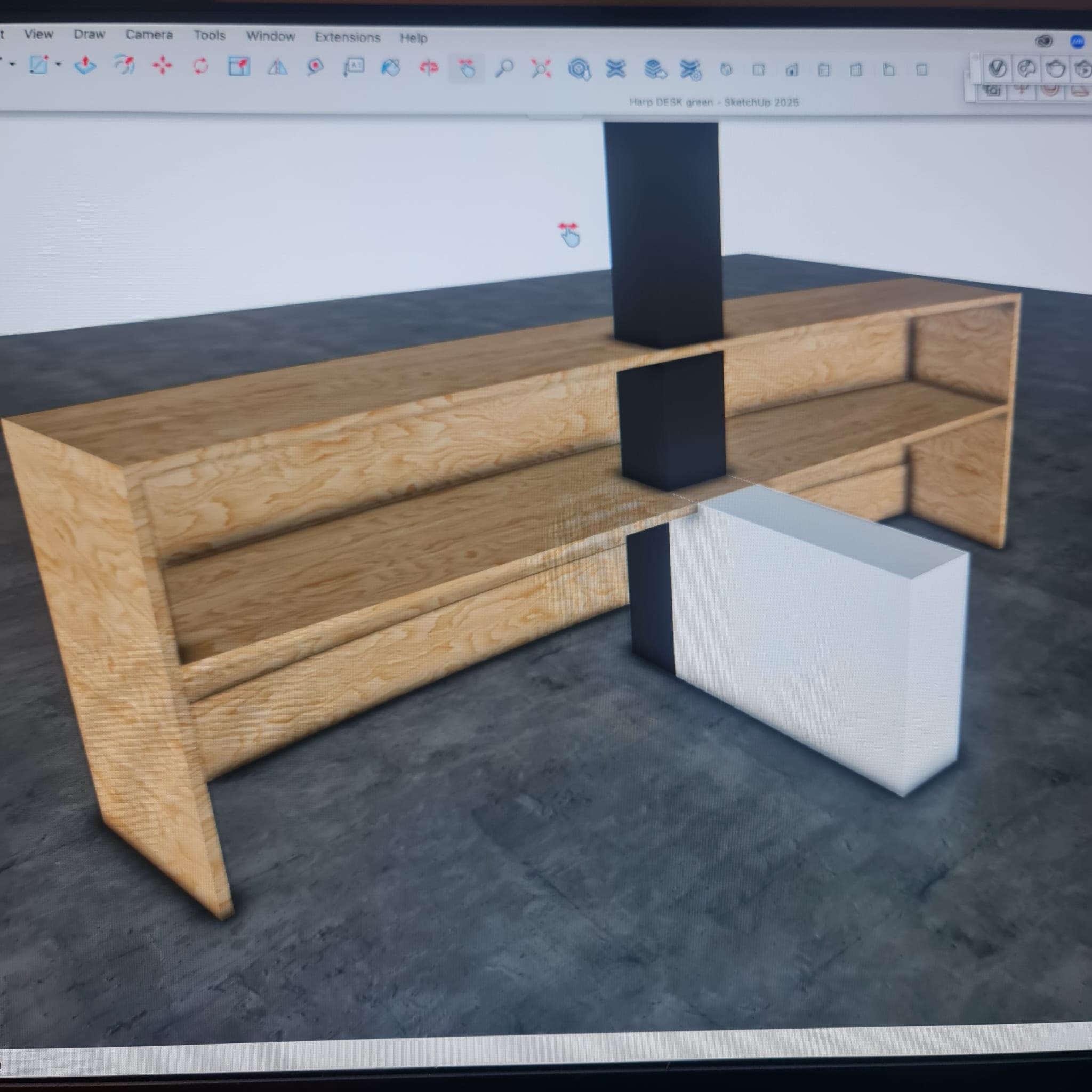Pick the Tape Measure tool
1092x1092 pixels.
pyautogui.click(x=316, y=67)
